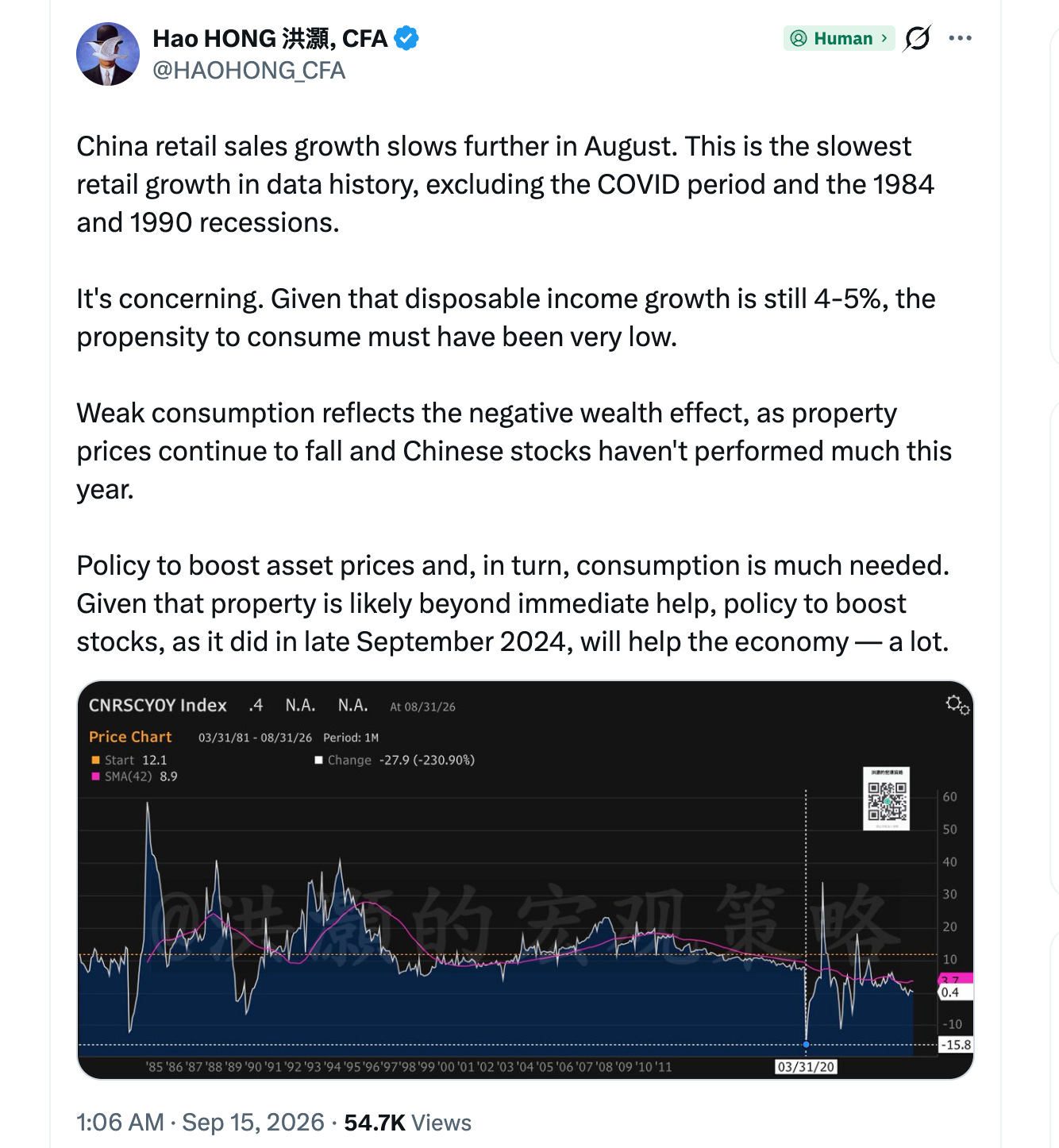This screenshot has width=1059, height=1148.
Task: Open the @HAOHONG_CFA handle link
Action: (x=248, y=71)
